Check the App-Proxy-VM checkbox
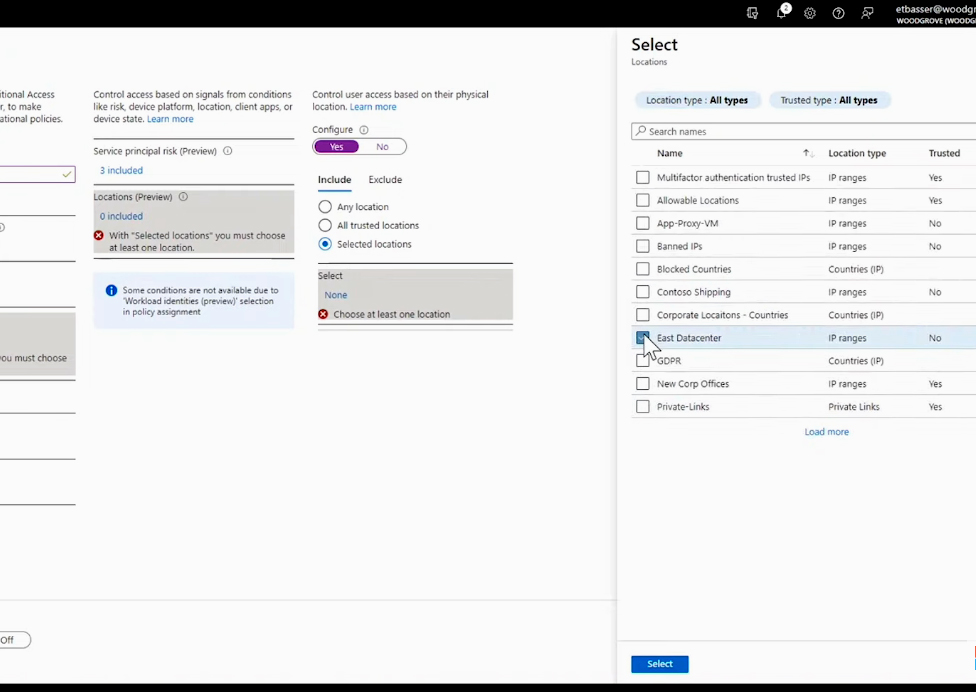The height and width of the screenshot is (692, 976). (642, 223)
